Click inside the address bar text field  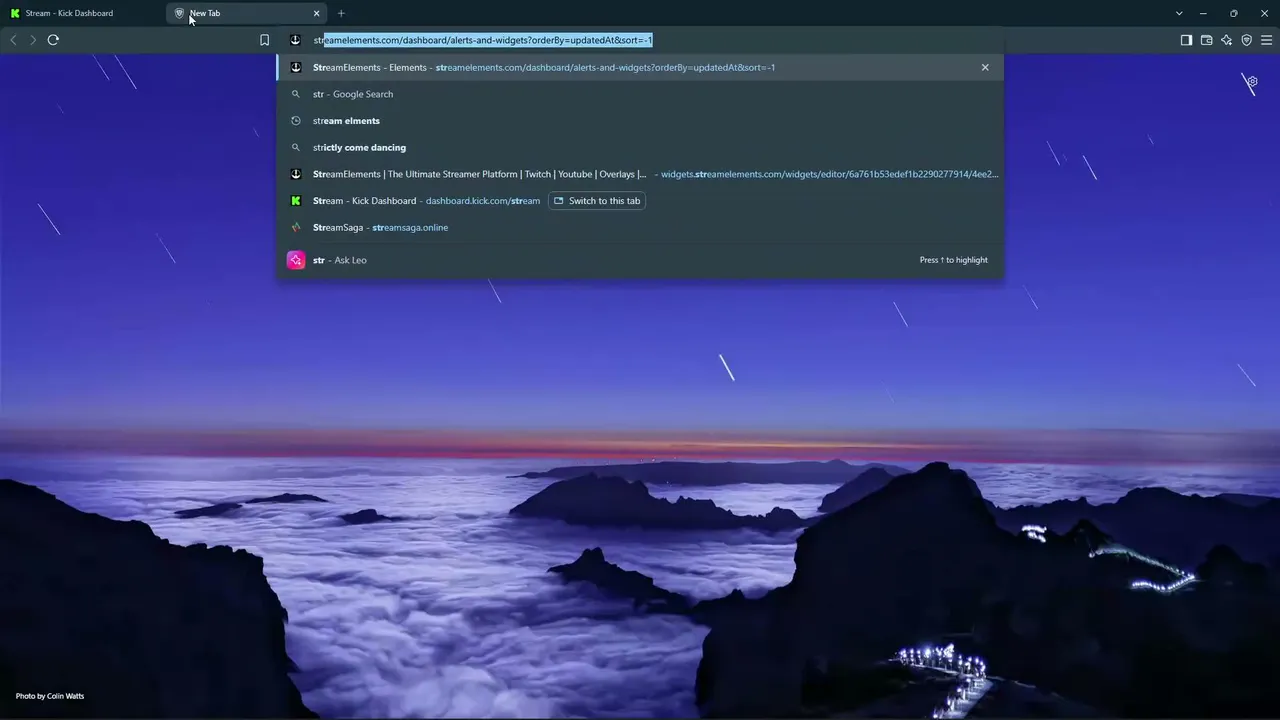(640, 40)
